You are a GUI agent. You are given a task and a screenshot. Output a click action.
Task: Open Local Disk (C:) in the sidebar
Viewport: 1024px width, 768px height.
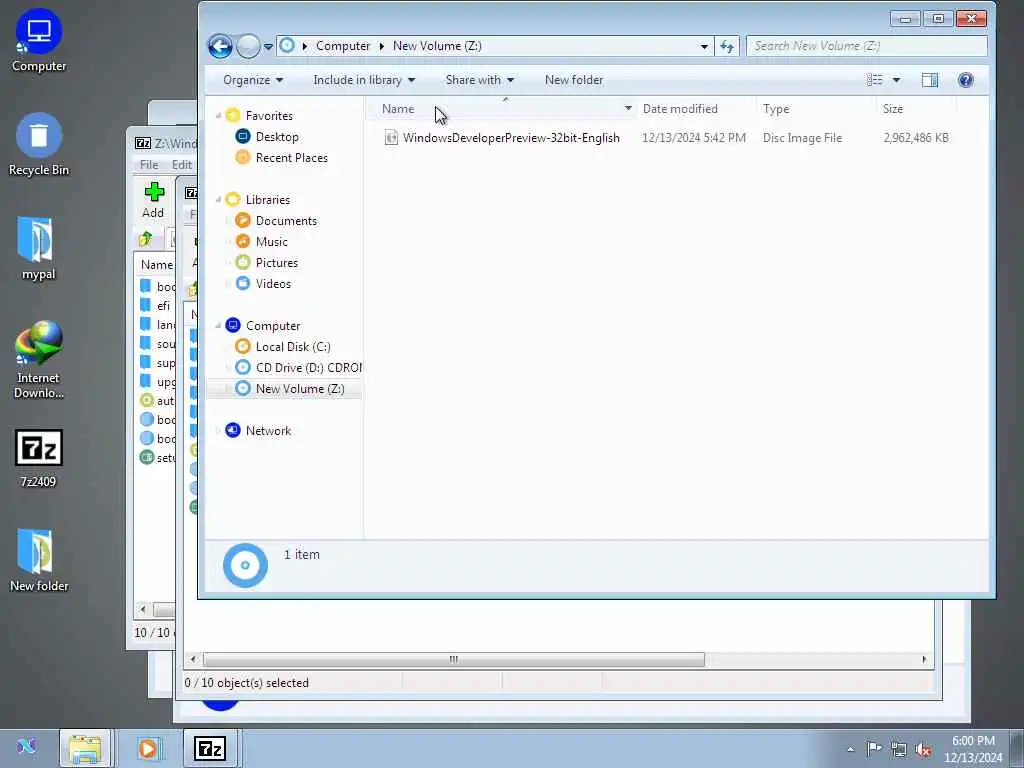pos(293,347)
